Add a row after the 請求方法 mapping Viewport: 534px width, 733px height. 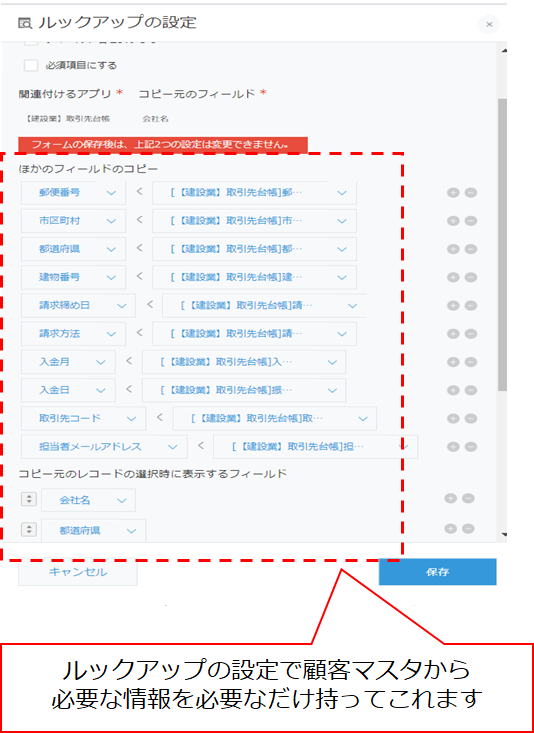(x=453, y=334)
